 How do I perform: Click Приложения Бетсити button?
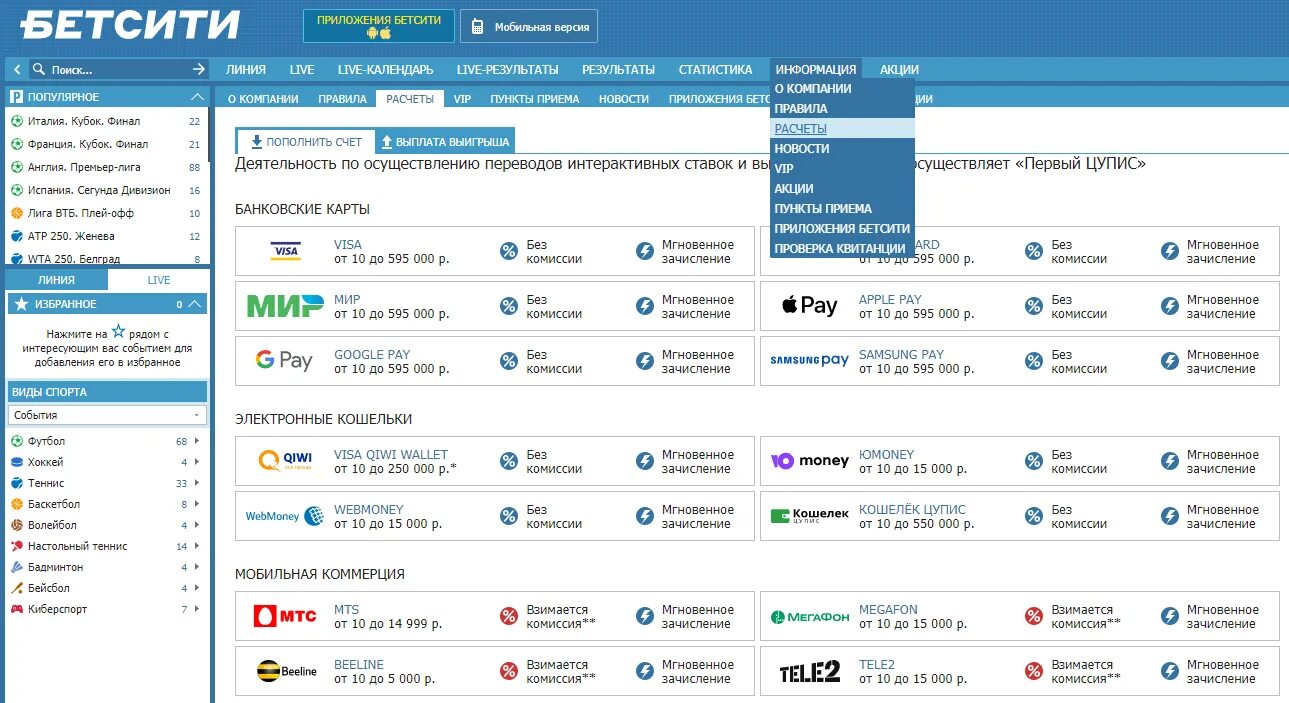click(x=379, y=26)
